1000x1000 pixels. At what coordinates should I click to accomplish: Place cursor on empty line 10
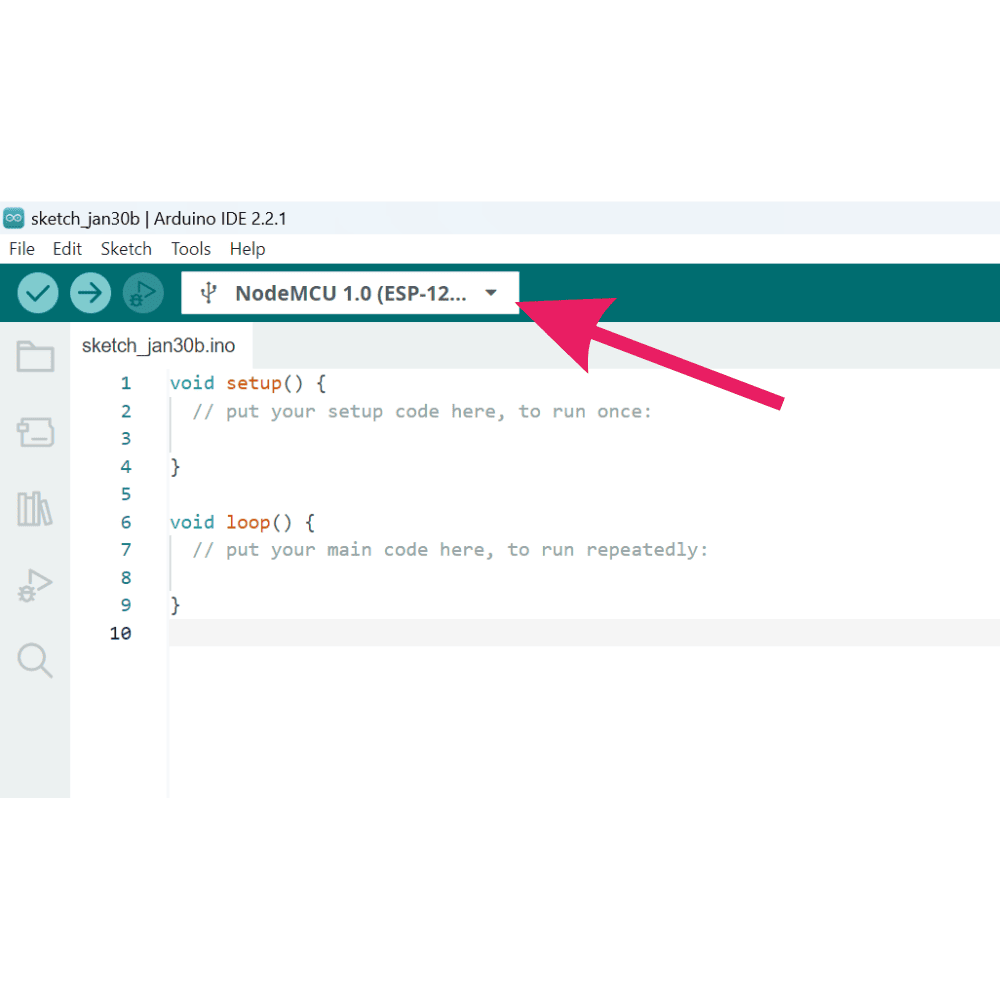pos(584,633)
